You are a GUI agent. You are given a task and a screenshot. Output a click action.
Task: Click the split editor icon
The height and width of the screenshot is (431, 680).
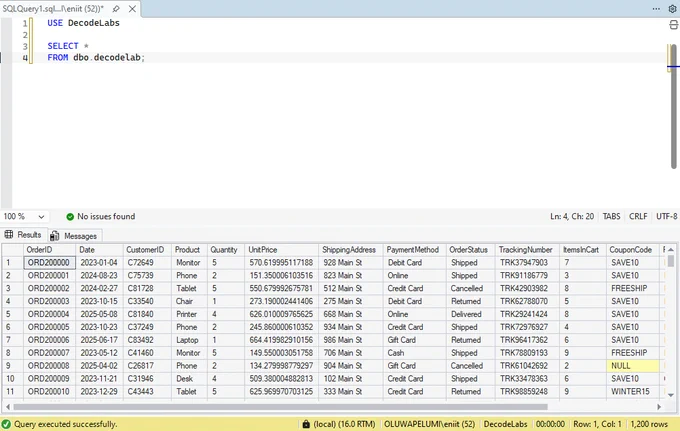click(673, 25)
